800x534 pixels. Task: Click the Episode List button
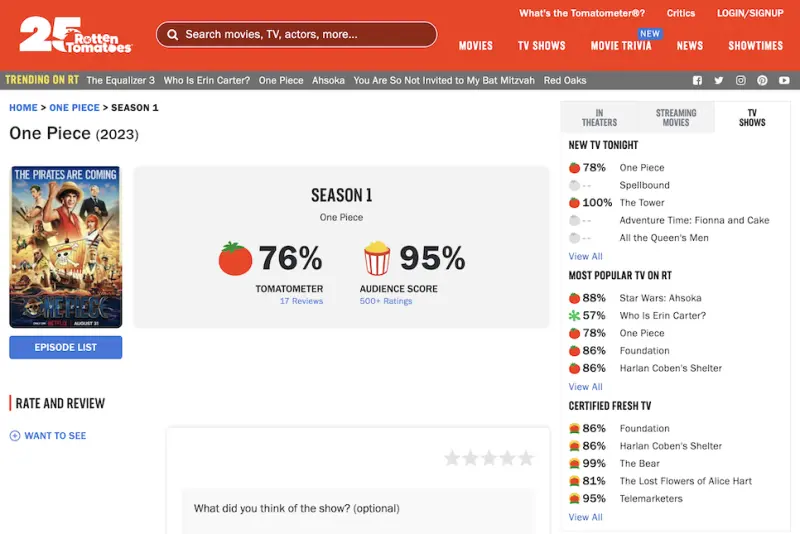coord(66,347)
